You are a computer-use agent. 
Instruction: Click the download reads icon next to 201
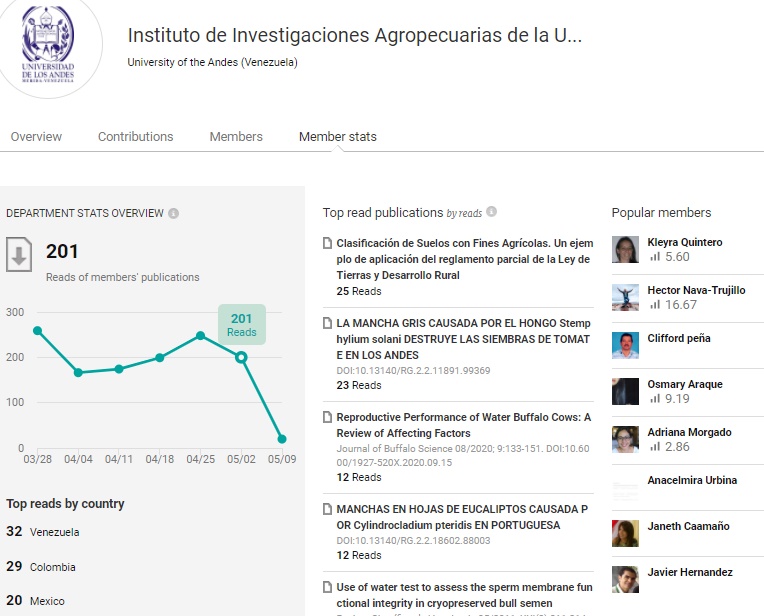19,254
